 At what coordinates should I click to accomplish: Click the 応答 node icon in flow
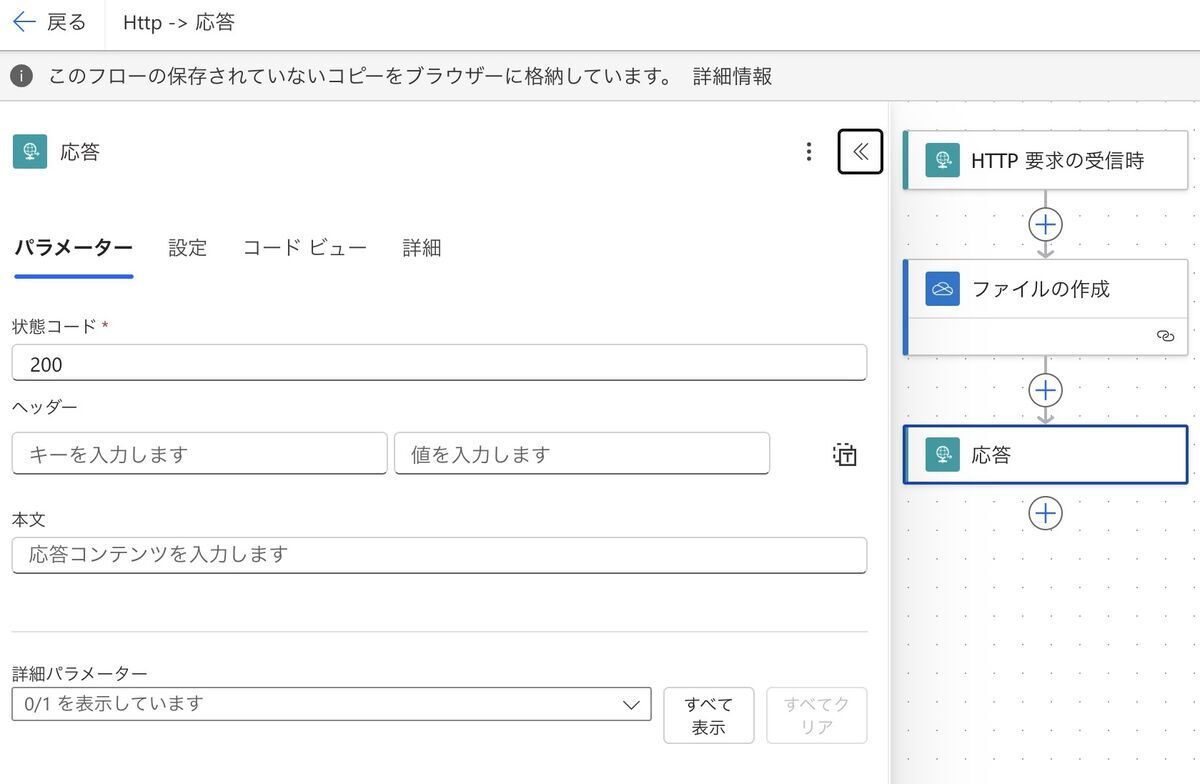click(x=942, y=455)
